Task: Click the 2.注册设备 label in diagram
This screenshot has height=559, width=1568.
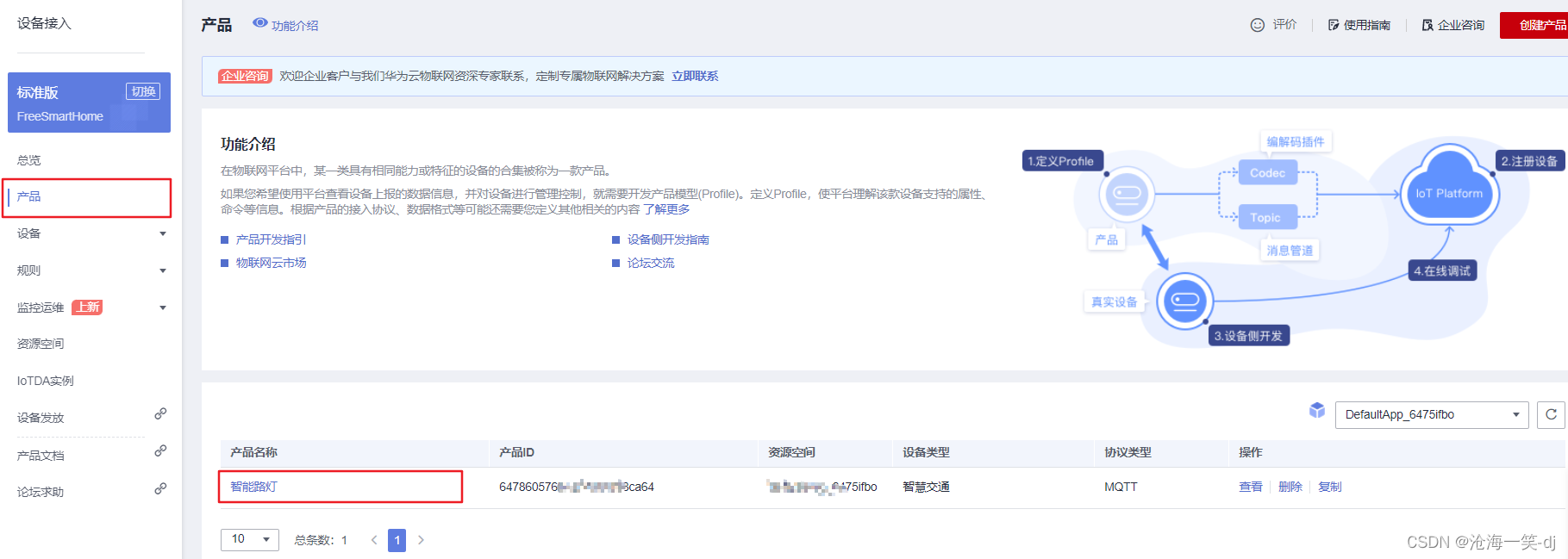Action: point(1529,161)
